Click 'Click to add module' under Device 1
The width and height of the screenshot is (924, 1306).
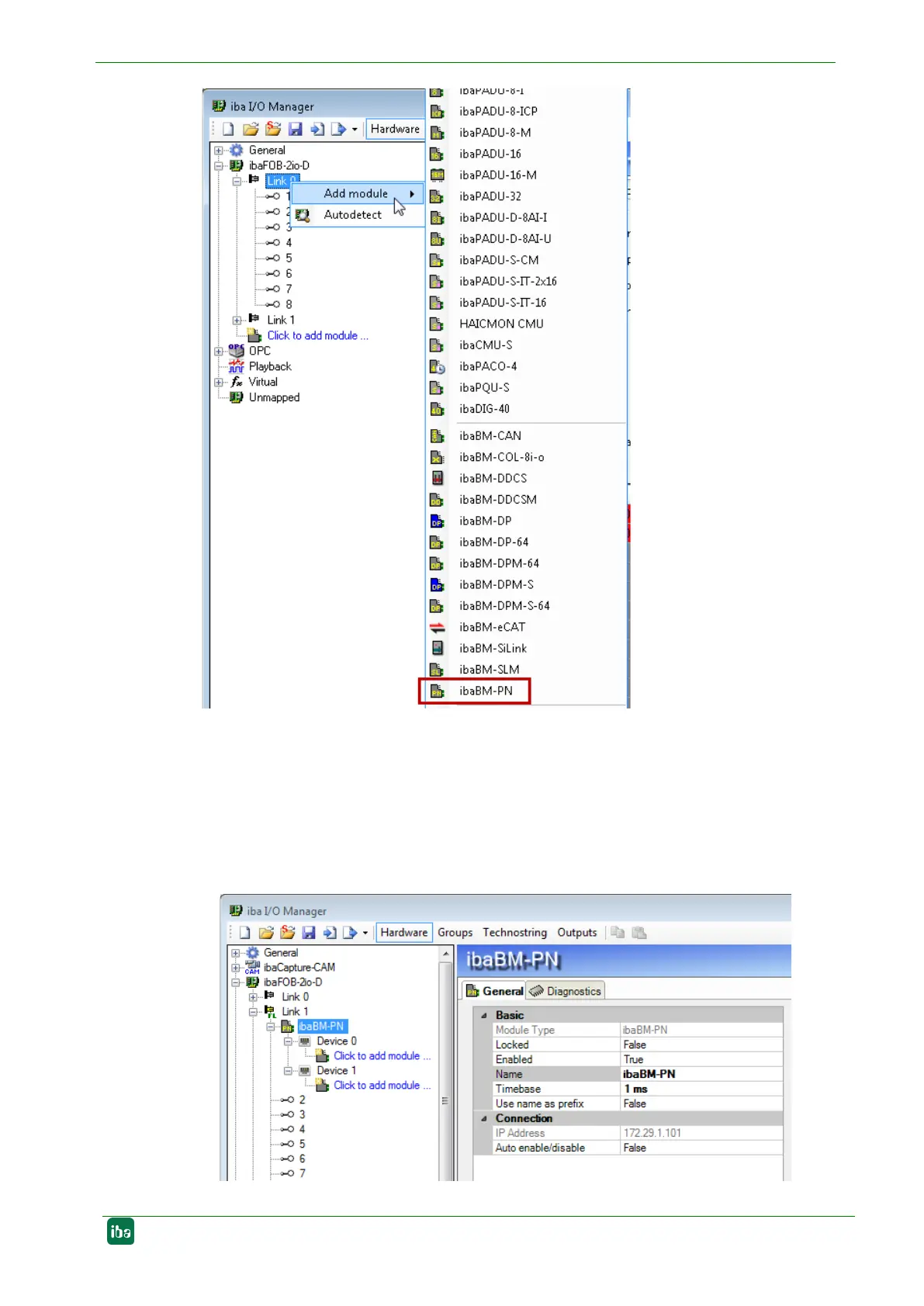(382, 1086)
